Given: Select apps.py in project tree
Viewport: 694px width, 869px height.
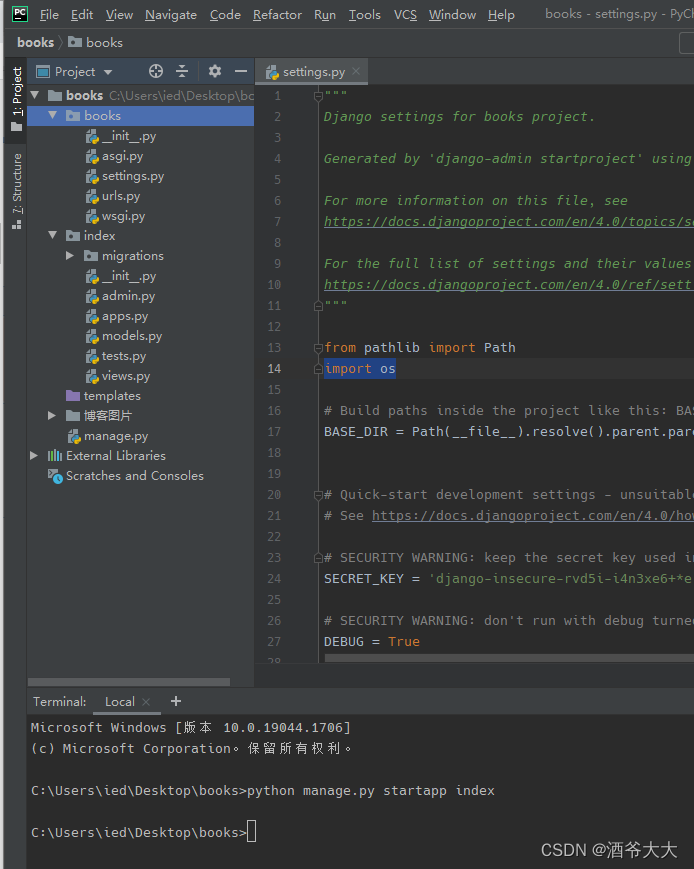Looking at the screenshot, I should coord(117,316).
